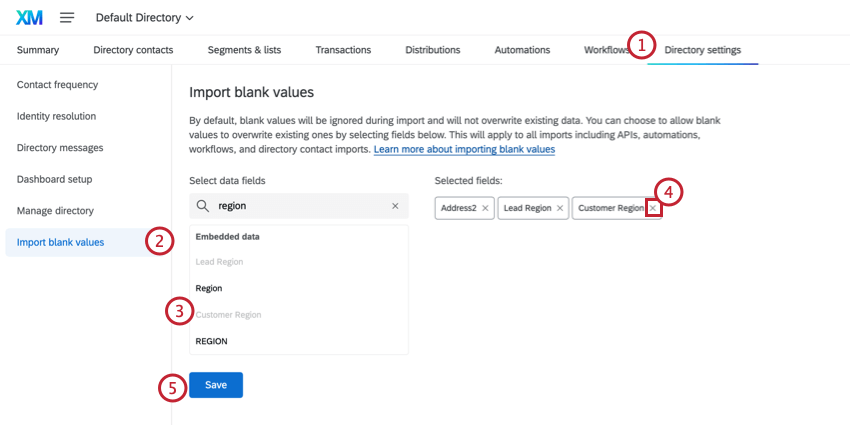850x425 pixels.
Task: Open Learn more about importing blank values
Action: (x=464, y=150)
